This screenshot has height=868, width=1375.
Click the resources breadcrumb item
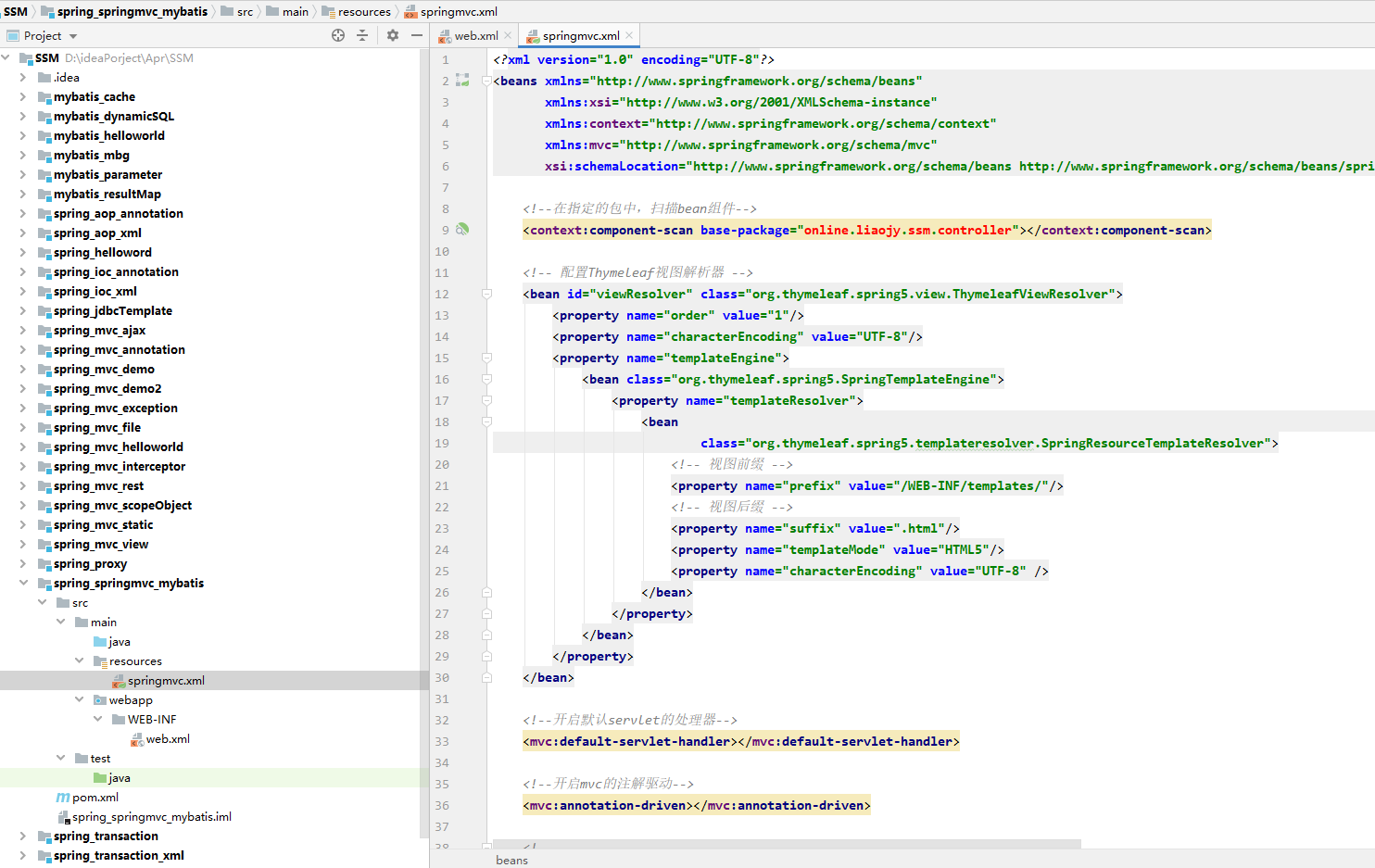[x=364, y=11]
